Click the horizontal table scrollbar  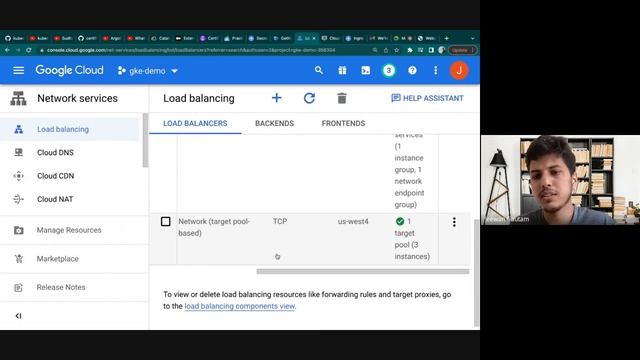[362, 271]
